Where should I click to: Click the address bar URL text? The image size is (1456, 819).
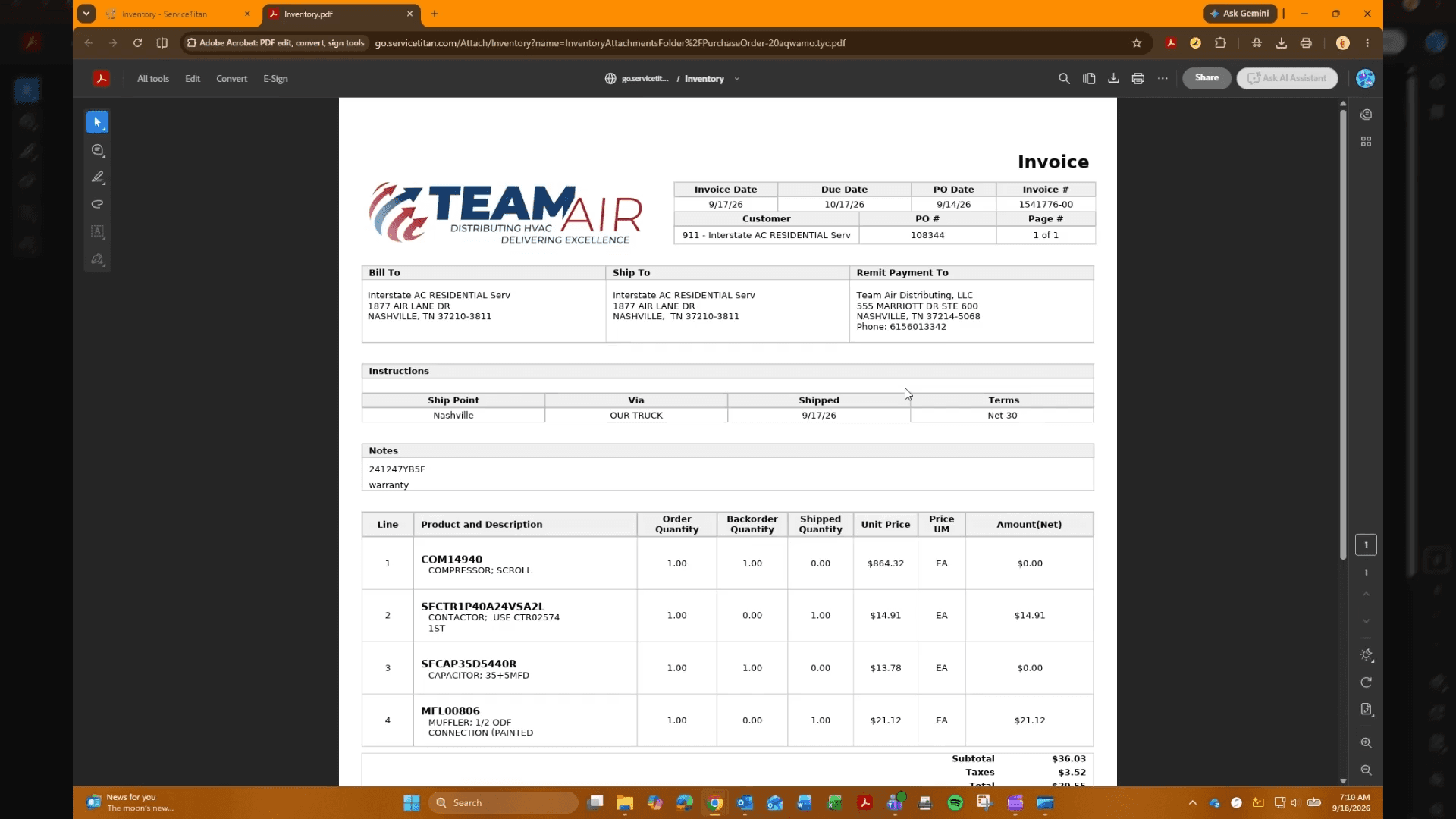pos(610,43)
